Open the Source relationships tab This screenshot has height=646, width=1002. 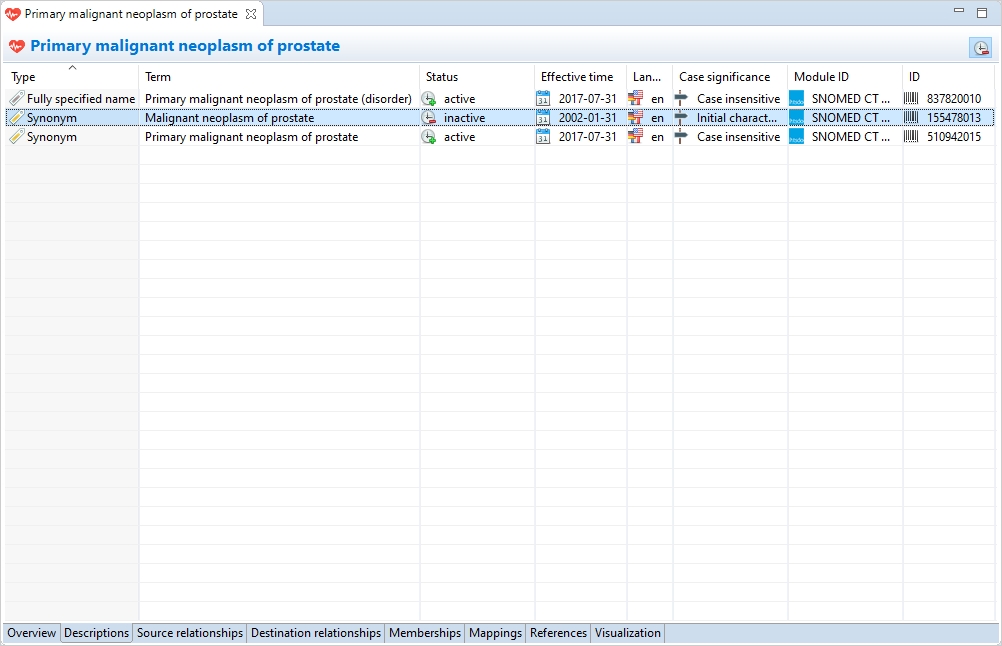(190, 633)
